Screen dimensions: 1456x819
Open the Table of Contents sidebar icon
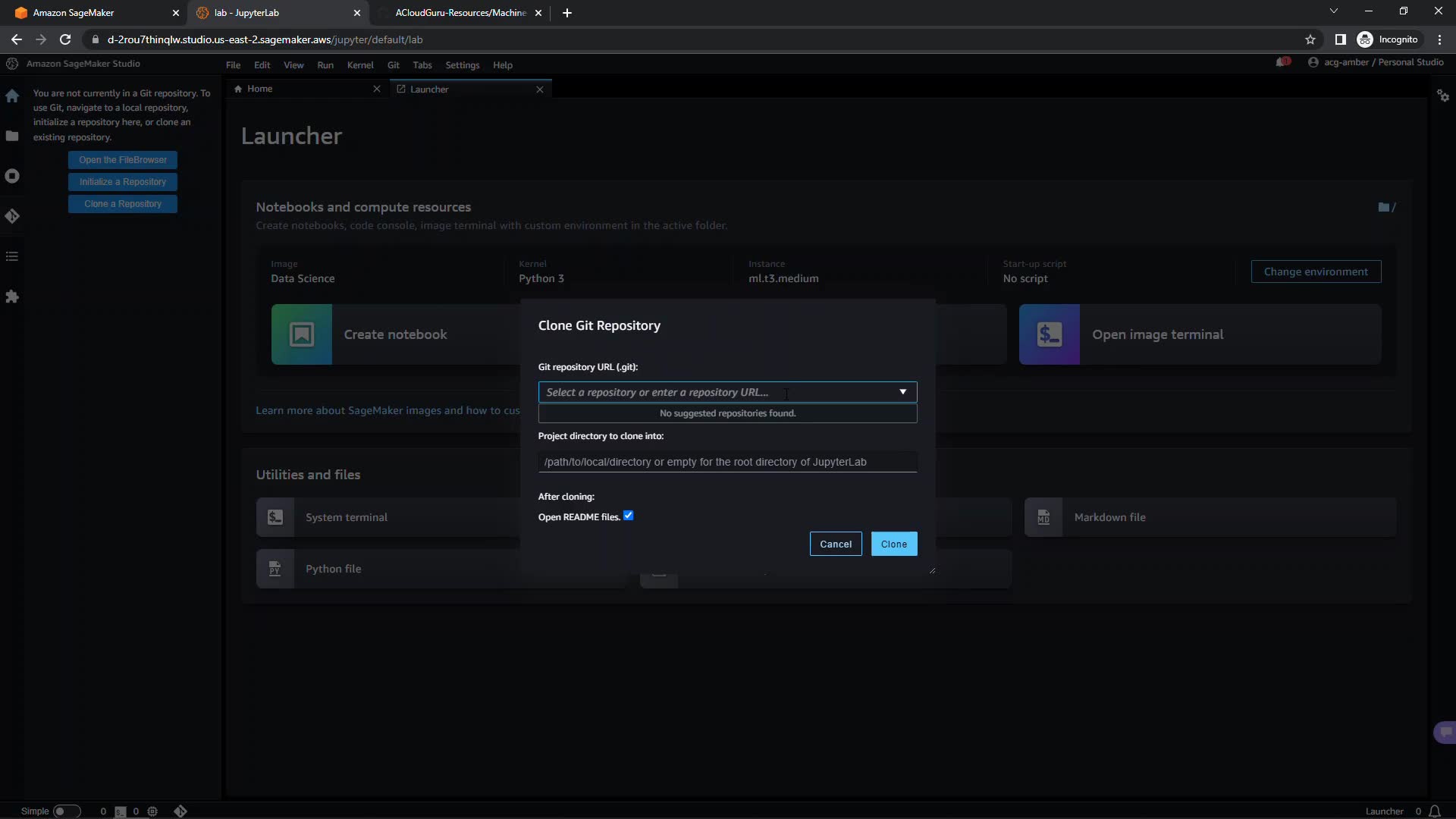pyautogui.click(x=12, y=256)
